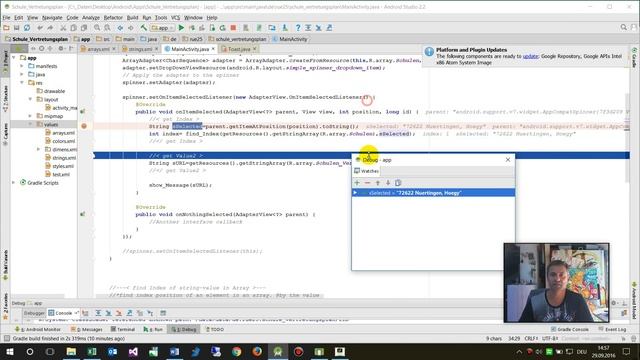This screenshot has width=640, height=360.
Task: Click the Evaluate Expression calculator icon
Action: (163, 313)
